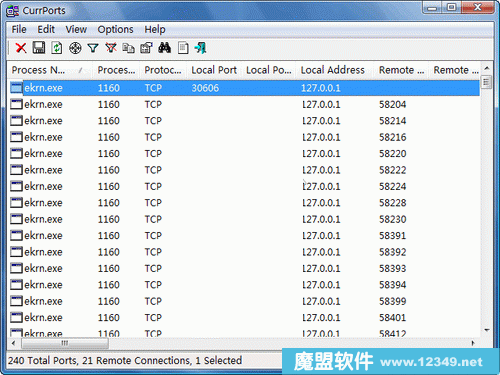Click the horizontal scrollbar right arrow
500x375 pixels.
point(473,343)
